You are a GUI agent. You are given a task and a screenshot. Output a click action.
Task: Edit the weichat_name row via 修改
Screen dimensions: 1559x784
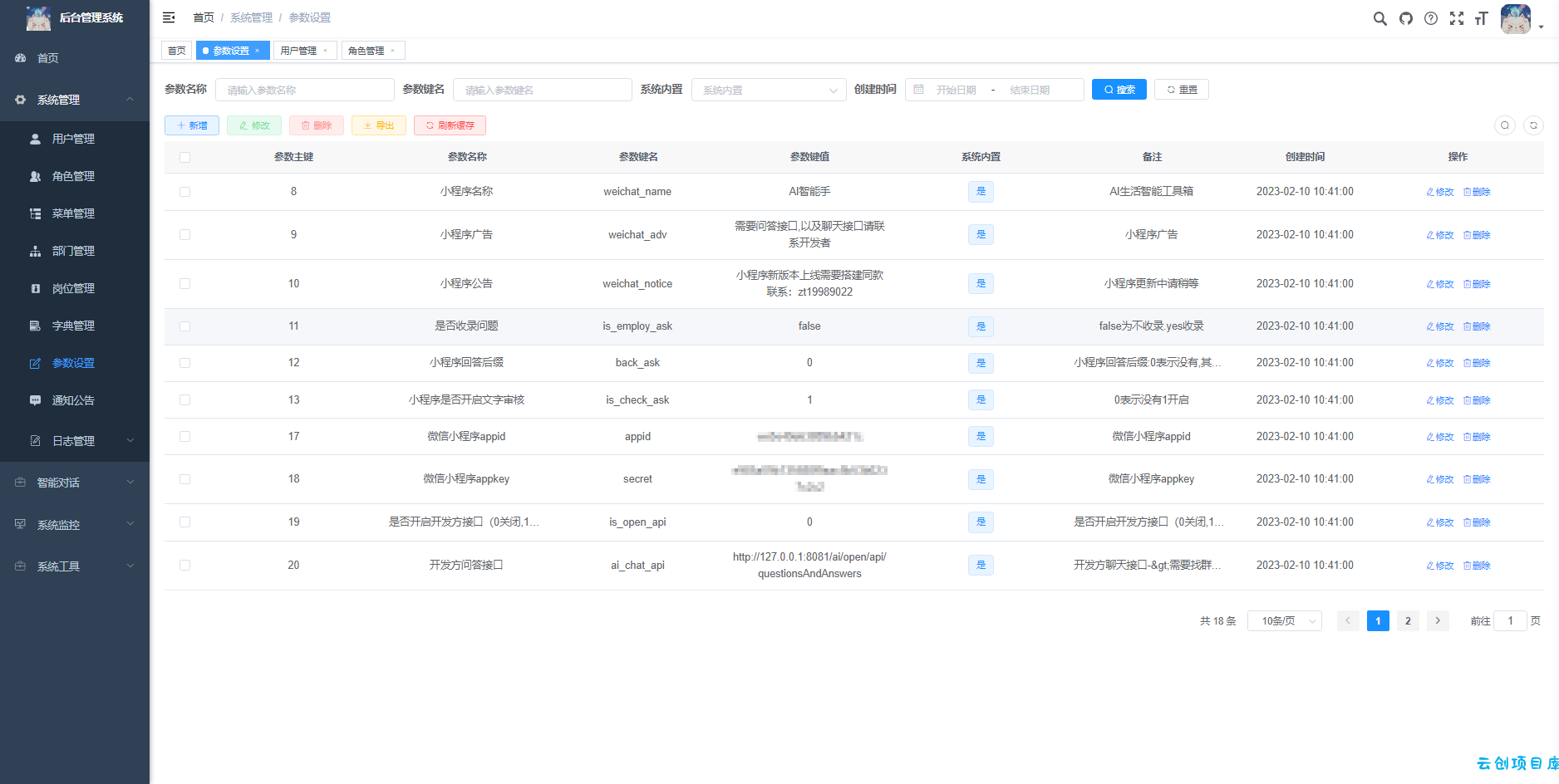(x=1440, y=192)
